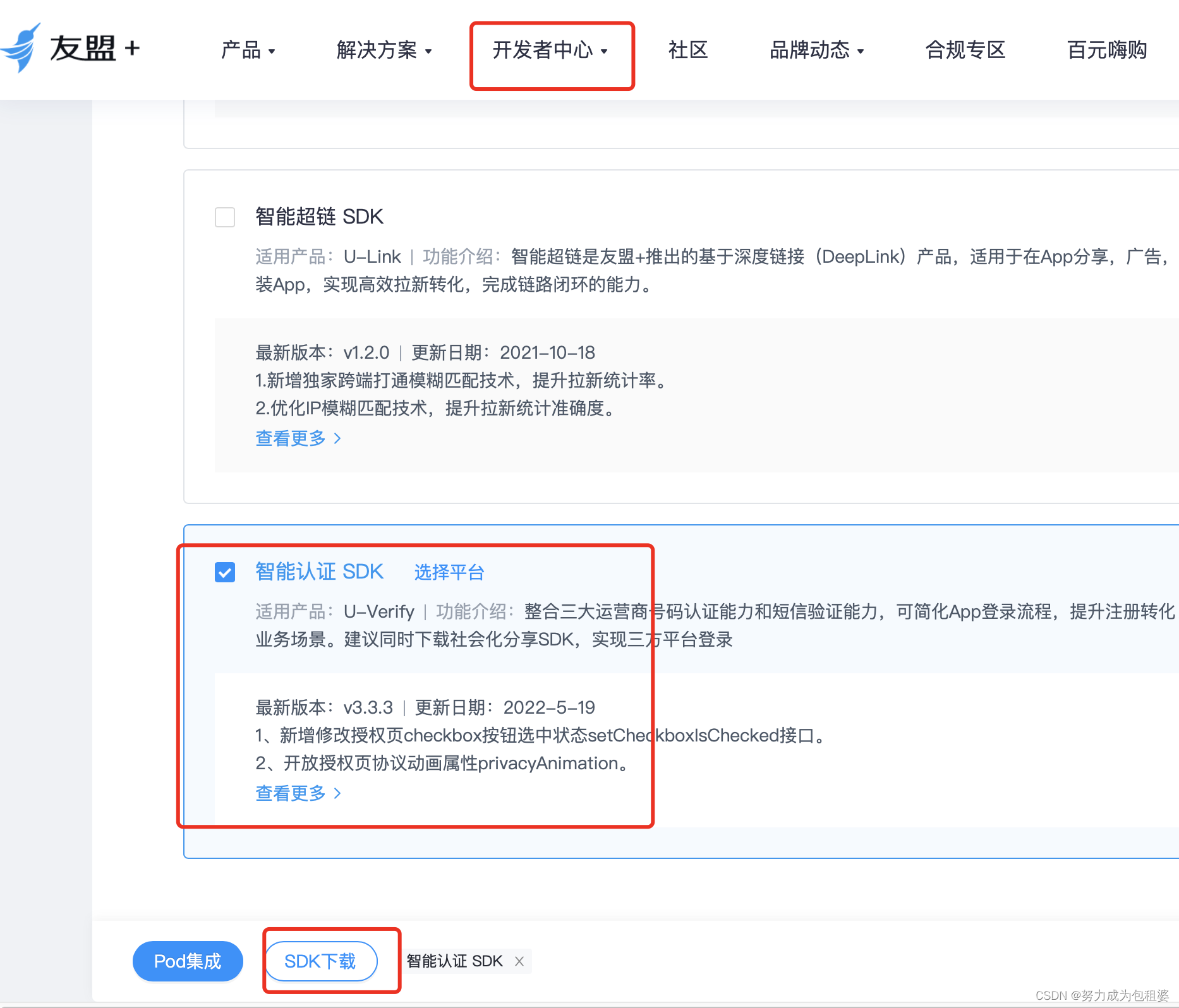This screenshot has width=1179, height=1008.
Task: Uncheck the 智能认证 SDK checkbox
Action: pos(224,572)
